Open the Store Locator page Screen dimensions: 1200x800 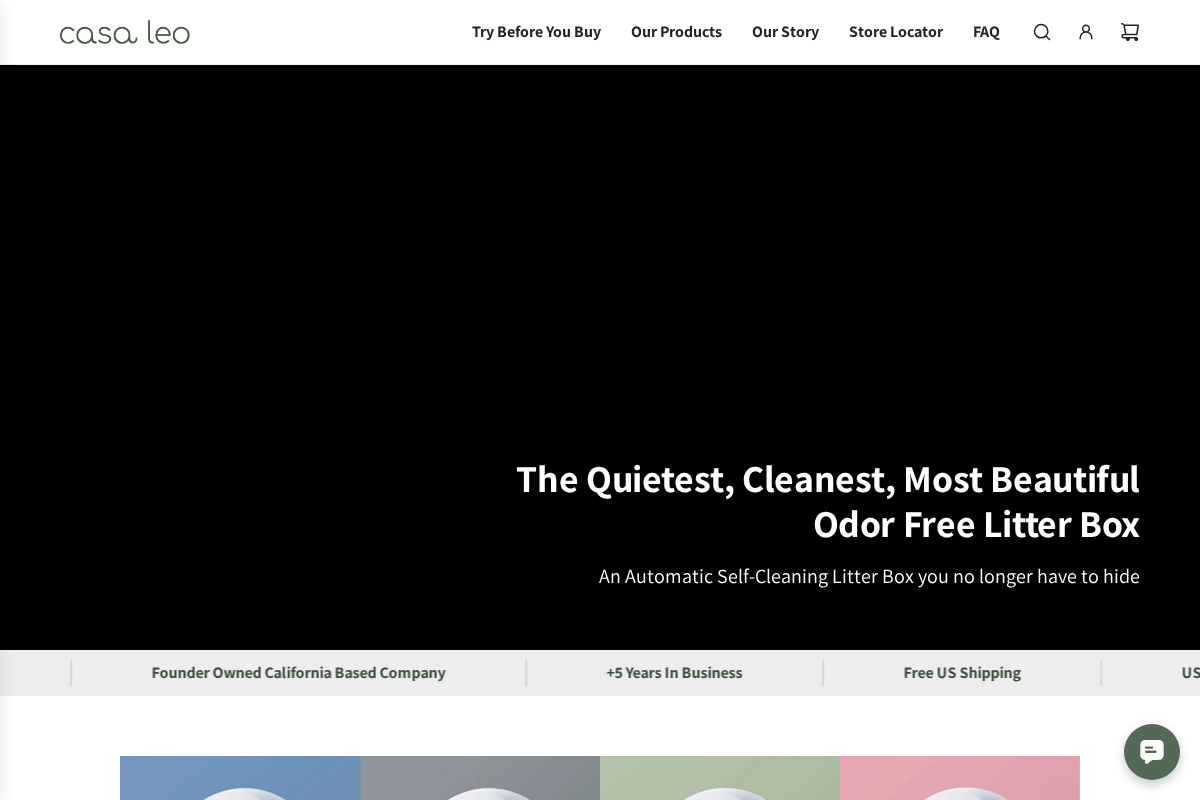[895, 32]
